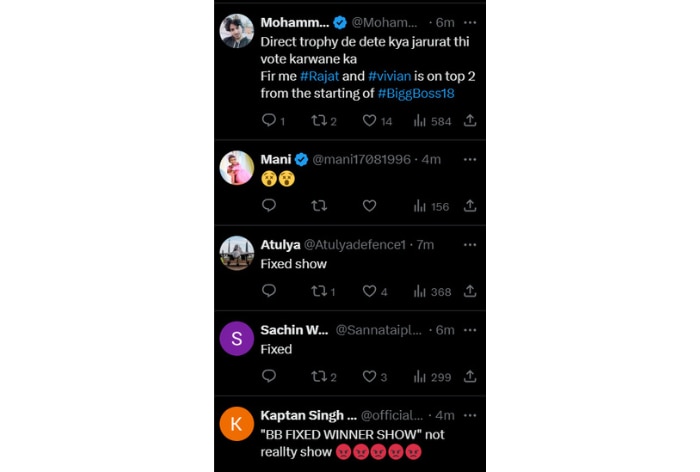The width and height of the screenshot is (700, 472).
Task: Open more options on Sachin's tweet
Action: click(470, 330)
